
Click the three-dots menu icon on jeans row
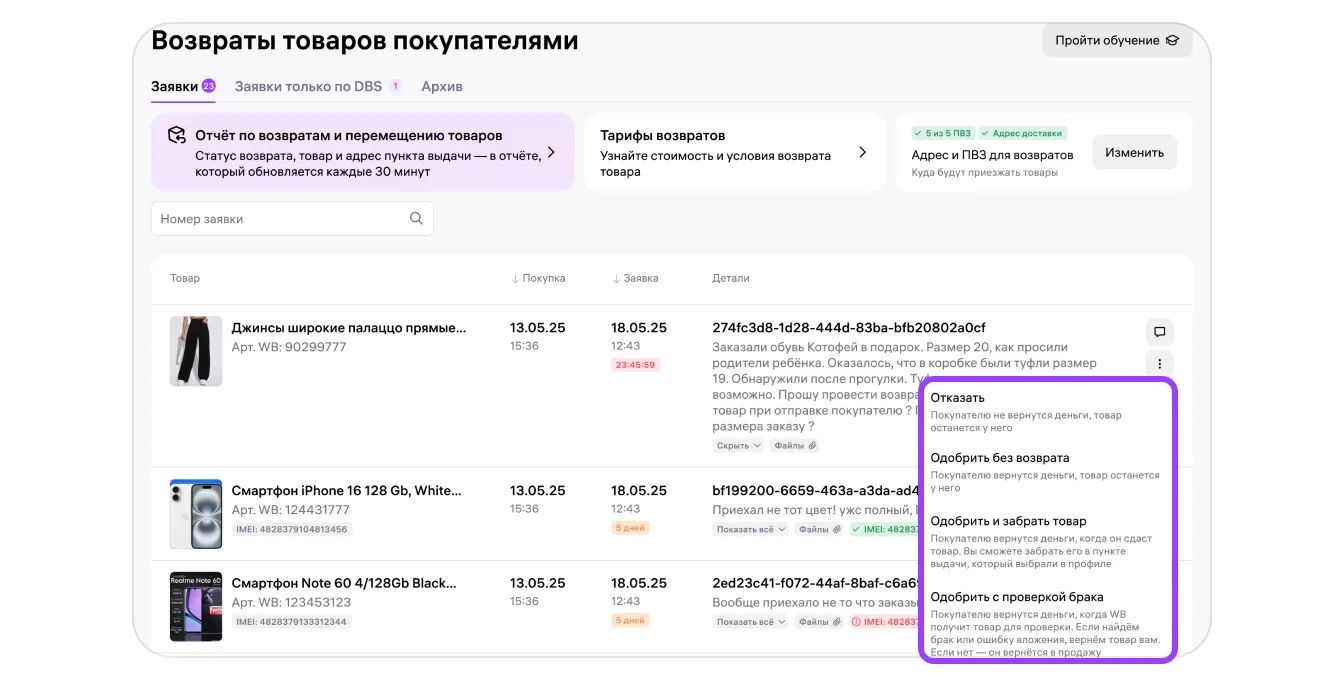1159,364
